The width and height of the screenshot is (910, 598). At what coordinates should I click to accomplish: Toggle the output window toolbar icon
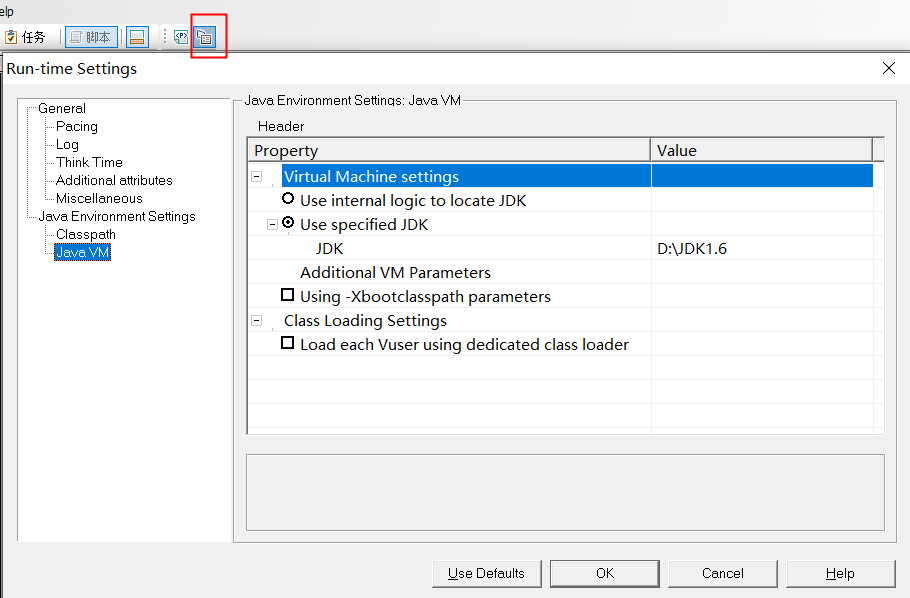point(138,37)
